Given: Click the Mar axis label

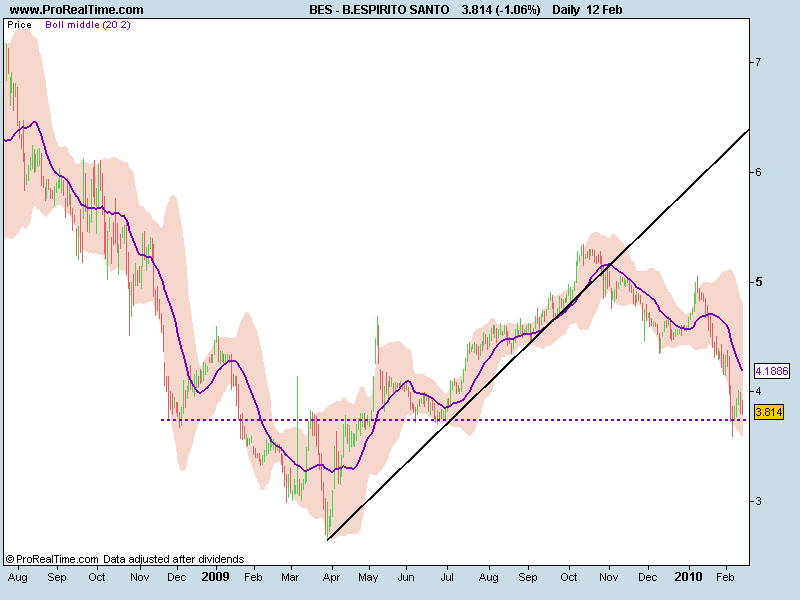Looking at the screenshot, I should click(290, 577).
